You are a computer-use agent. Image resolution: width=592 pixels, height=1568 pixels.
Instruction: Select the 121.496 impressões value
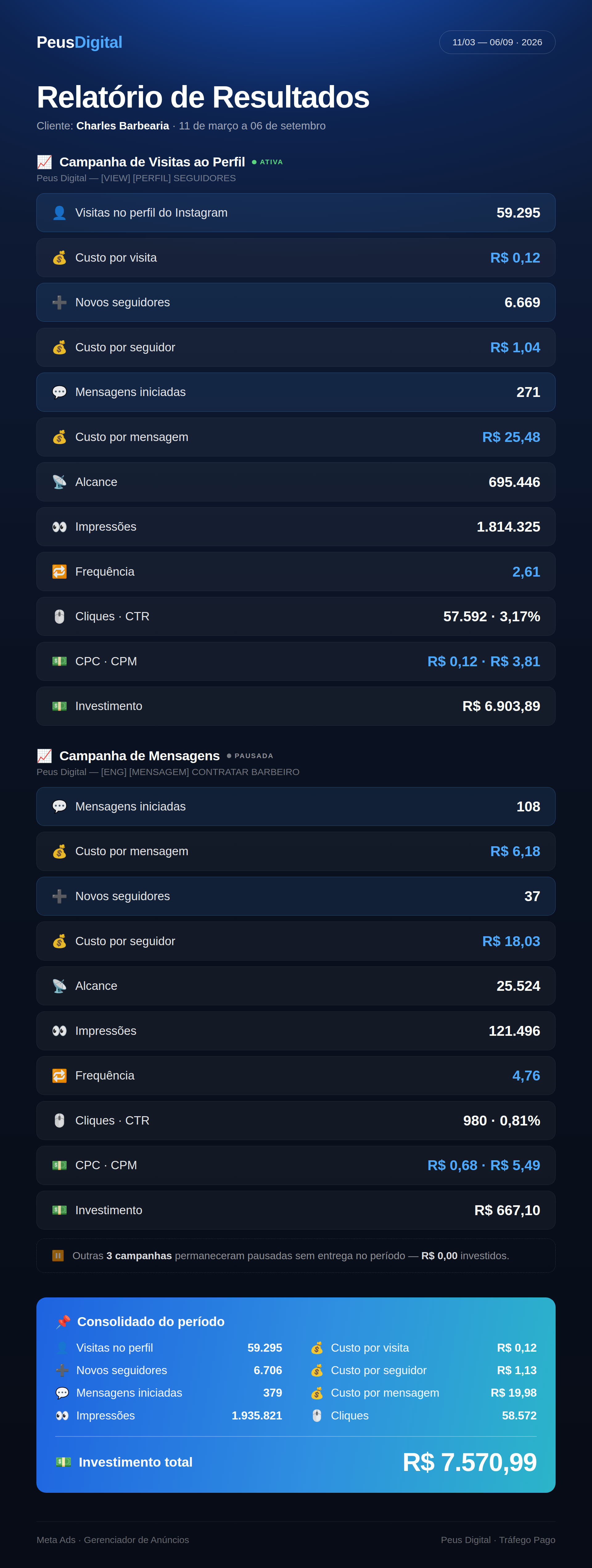pyautogui.click(x=514, y=1031)
